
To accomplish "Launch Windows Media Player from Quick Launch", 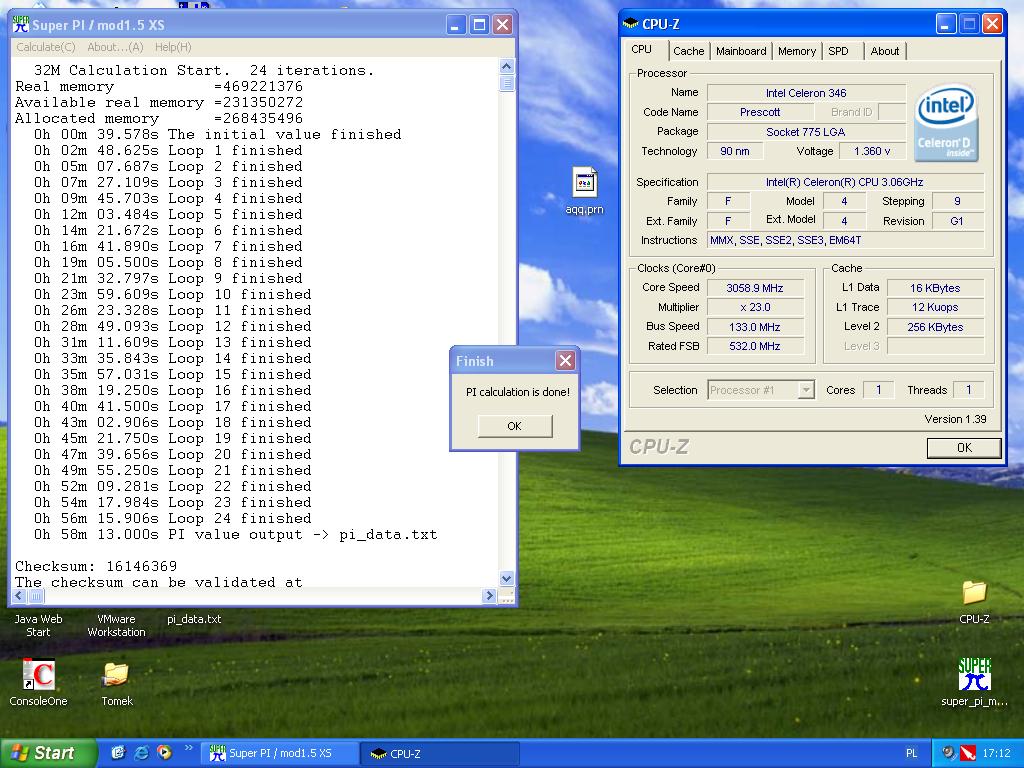I will coord(165,752).
